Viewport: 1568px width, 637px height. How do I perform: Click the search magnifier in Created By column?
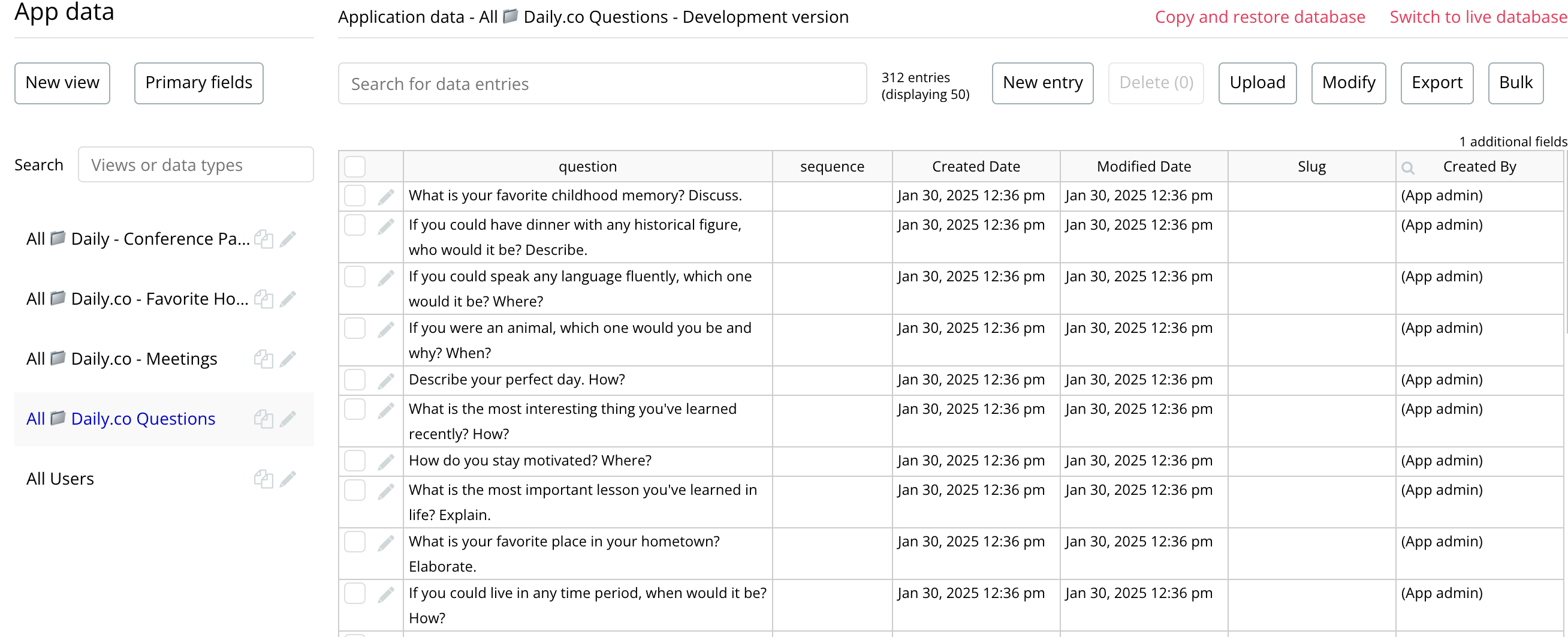pos(1407,167)
